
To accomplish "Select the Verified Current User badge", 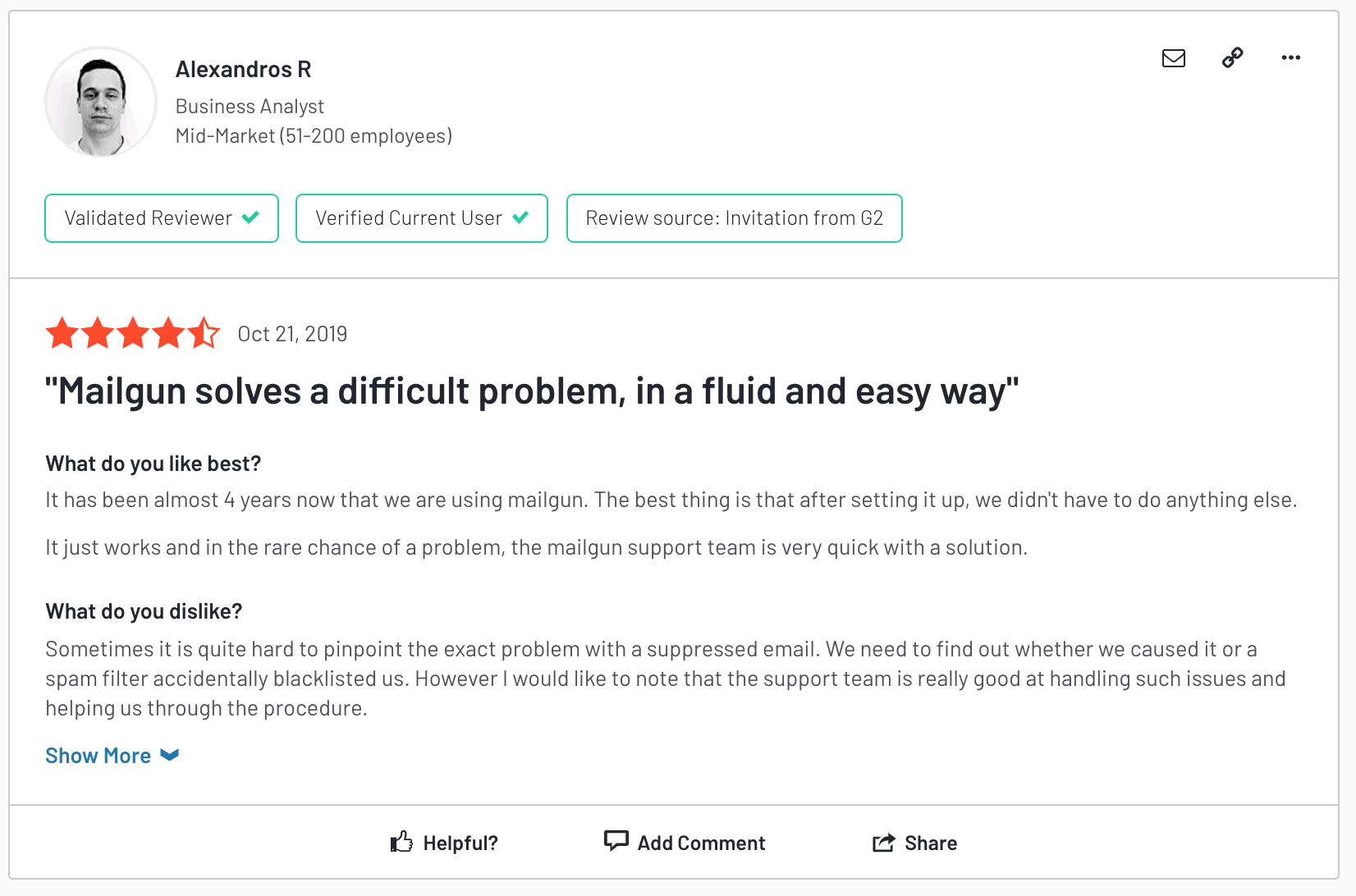I will coord(422,218).
